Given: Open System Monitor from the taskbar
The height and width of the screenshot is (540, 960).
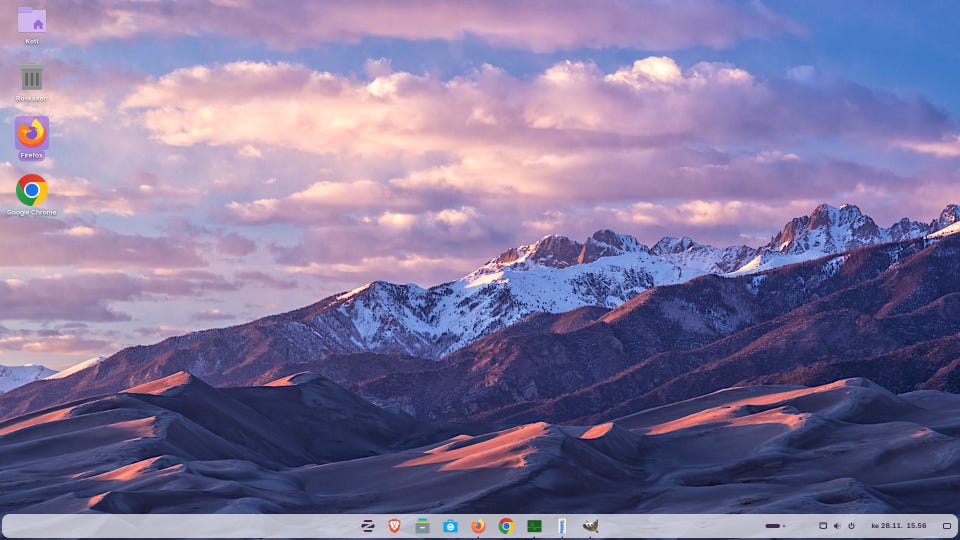Looking at the screenshot, I should tap(534, 526).
